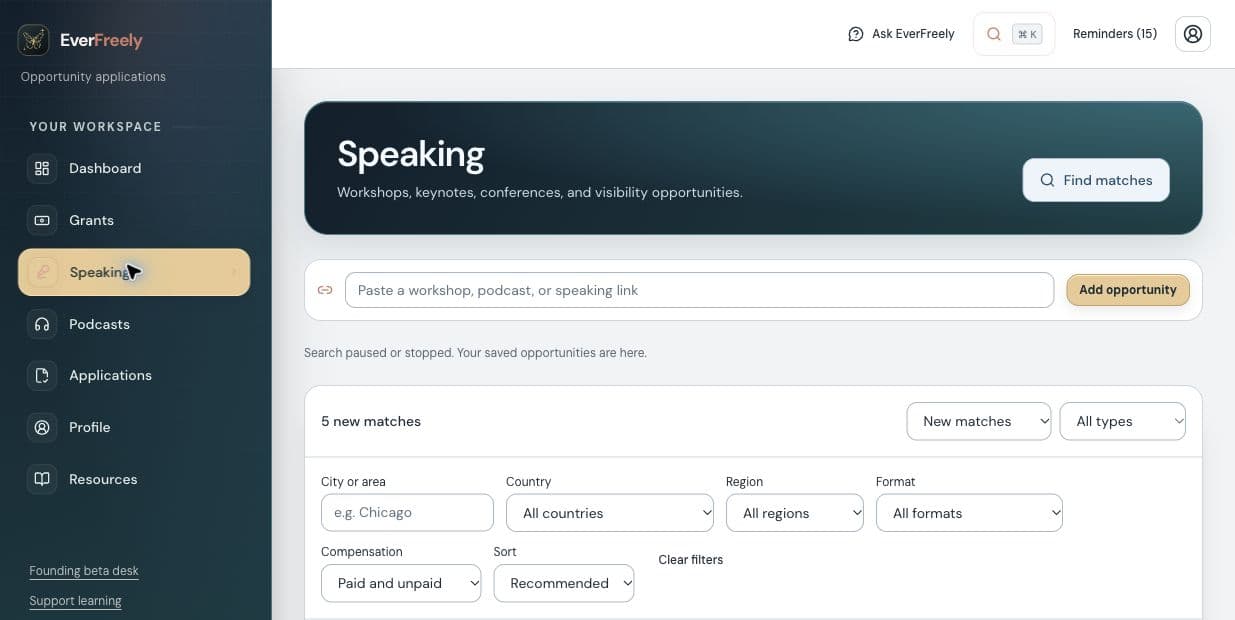
Task: Select the Grants money icon
Action: (42, 220)
